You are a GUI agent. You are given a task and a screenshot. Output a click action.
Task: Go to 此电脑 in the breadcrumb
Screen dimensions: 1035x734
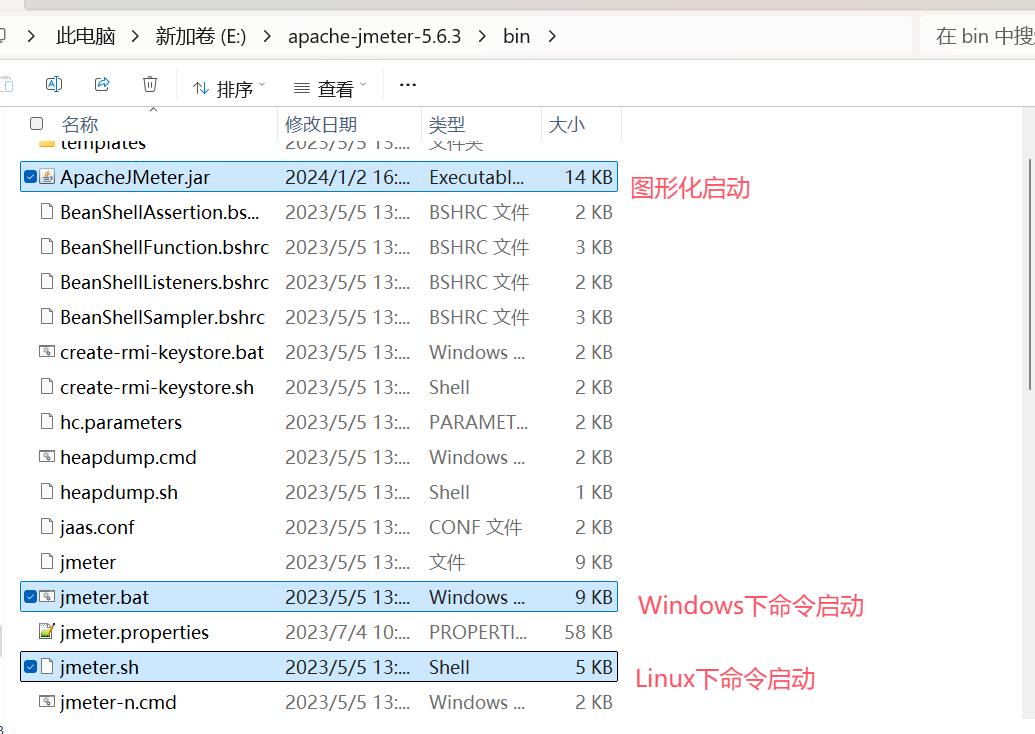tap(86, 36)
